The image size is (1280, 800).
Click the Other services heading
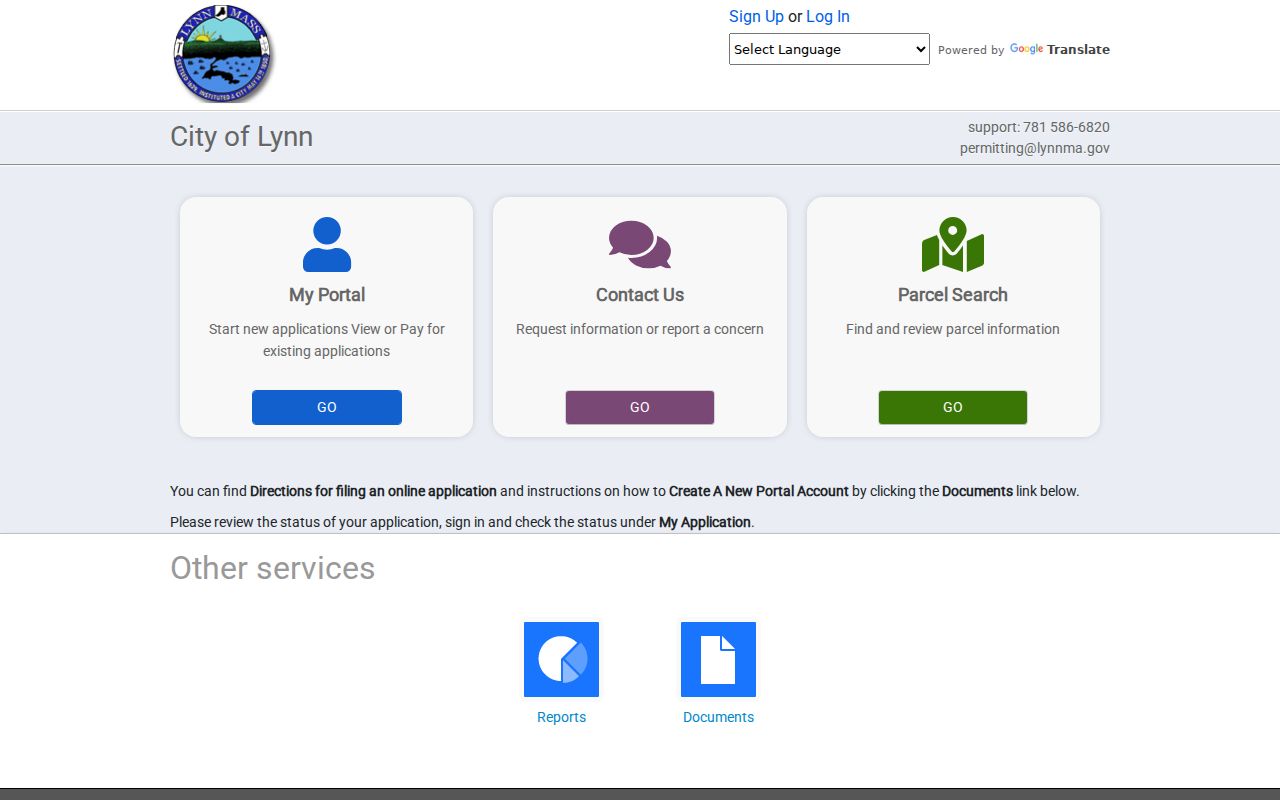pyautogui.click(x=272, y=568)
